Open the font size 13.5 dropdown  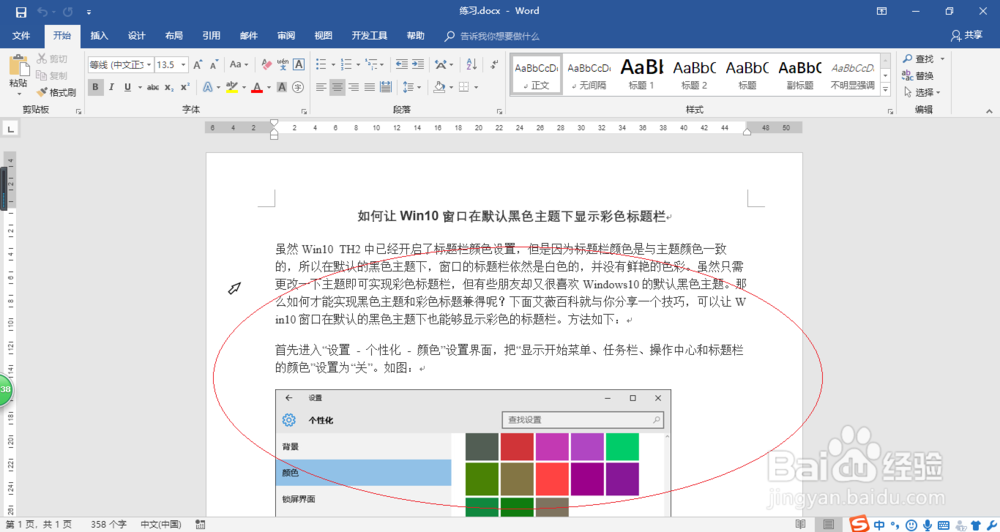pos(184,64)
